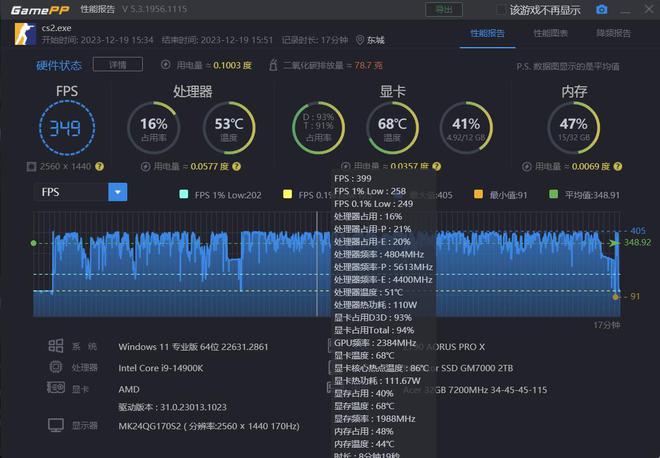
Task: Click the 349 FPS circular gauge
Action: 67,128
